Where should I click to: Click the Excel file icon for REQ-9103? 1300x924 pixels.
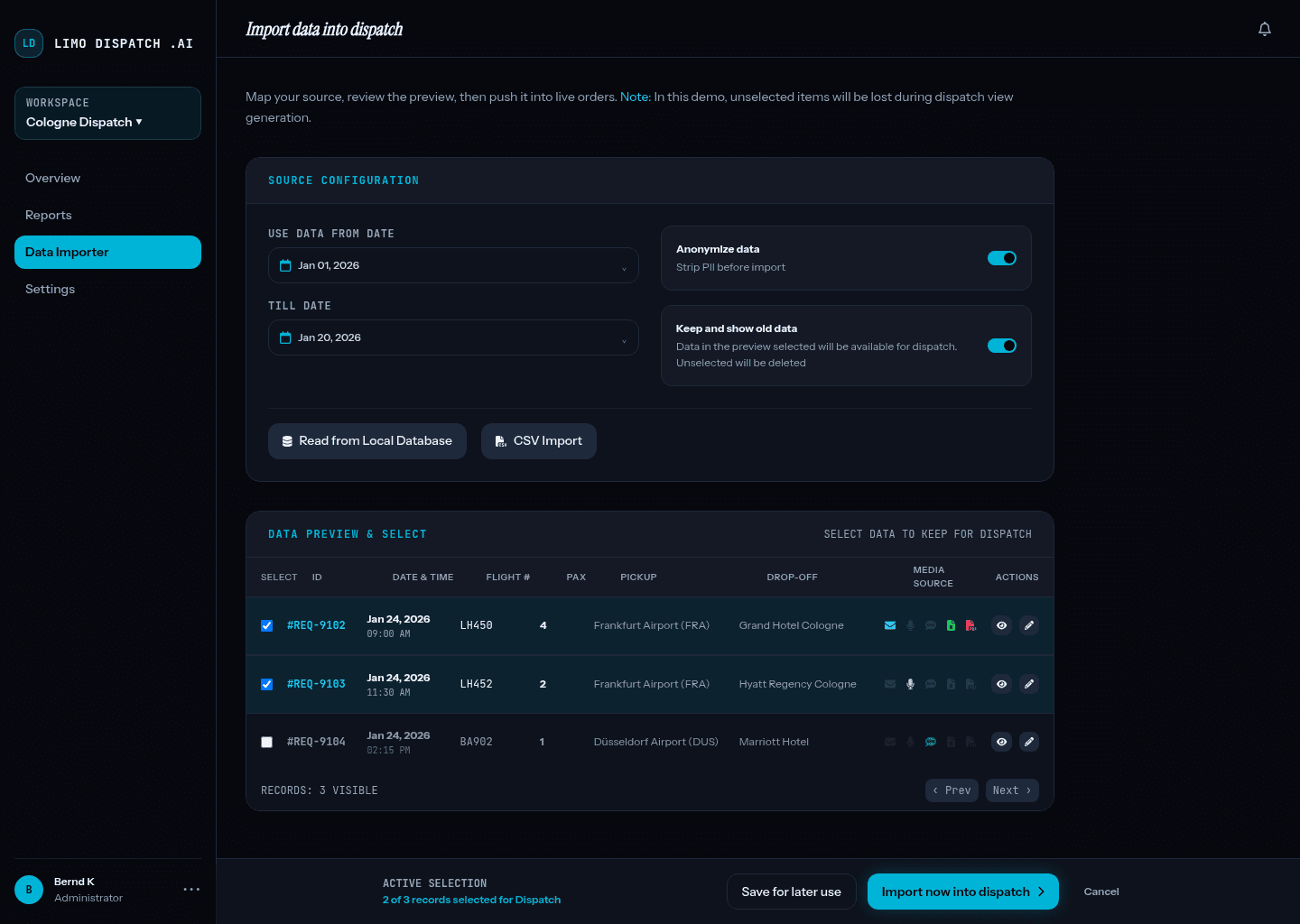tap(951, 684)
